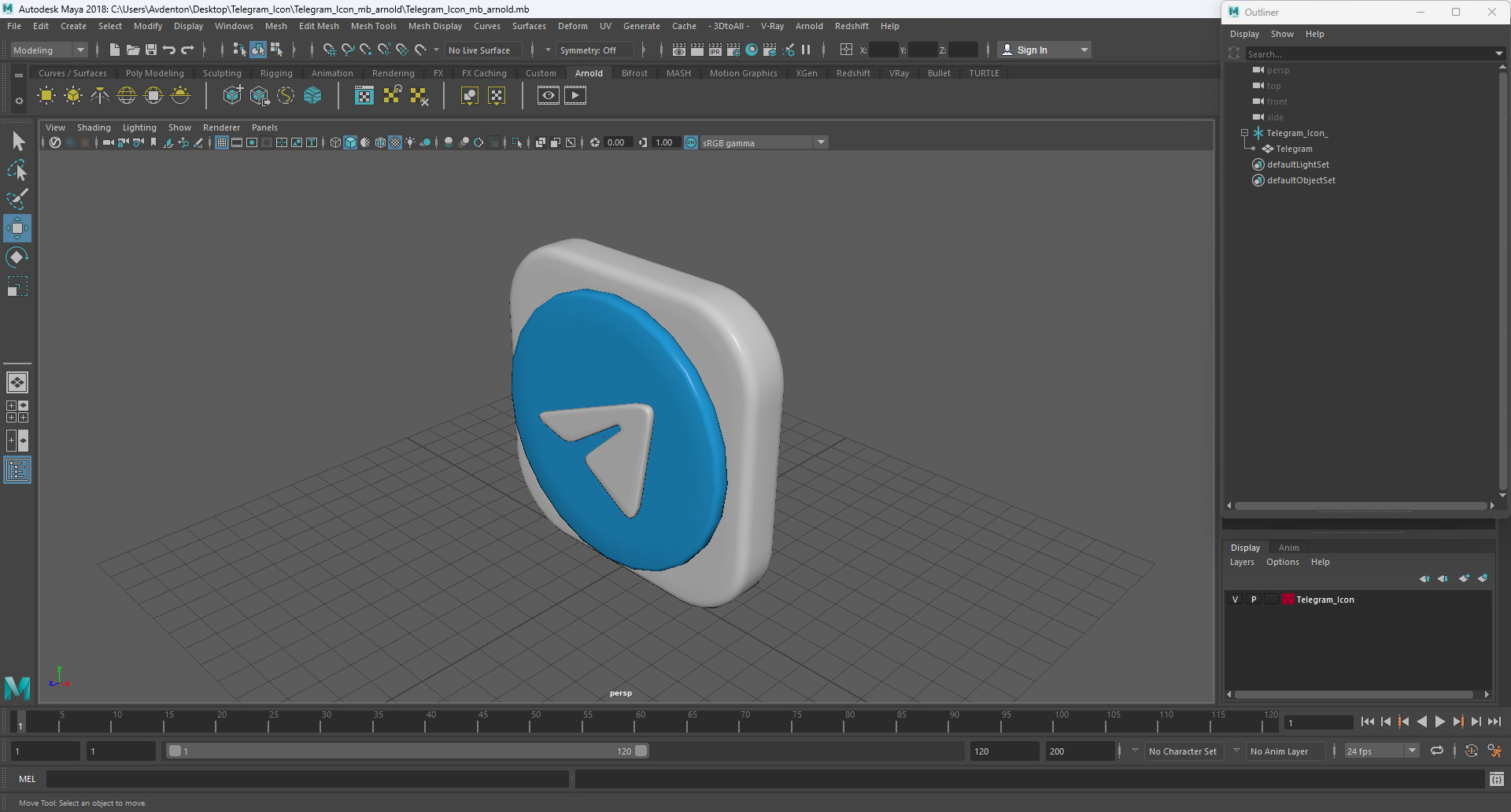Toggle playback P box of Telegram_Icon layer
Image resolution: width=1511 pixels, height=812 pixels.
[1254, 600]
